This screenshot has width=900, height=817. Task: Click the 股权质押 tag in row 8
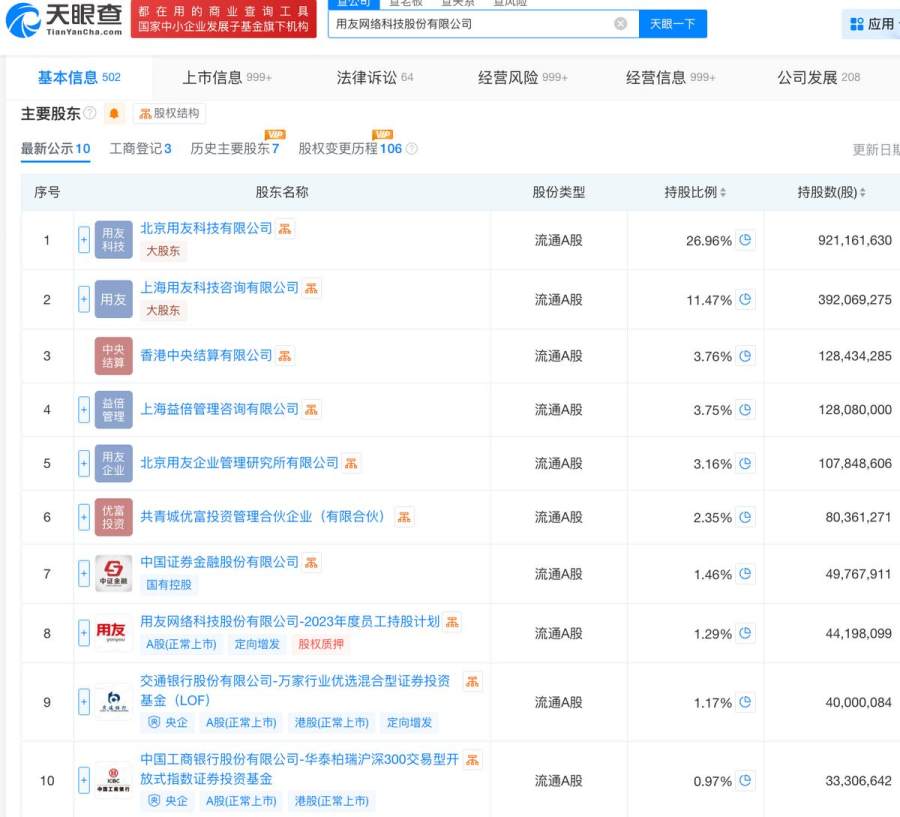[320, 644]
